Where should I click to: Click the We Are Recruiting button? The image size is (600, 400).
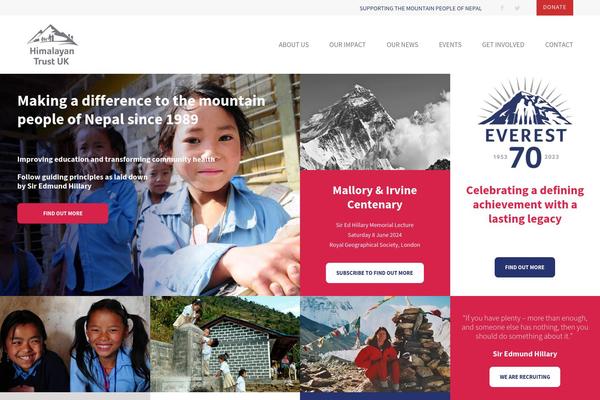point(525,377)
